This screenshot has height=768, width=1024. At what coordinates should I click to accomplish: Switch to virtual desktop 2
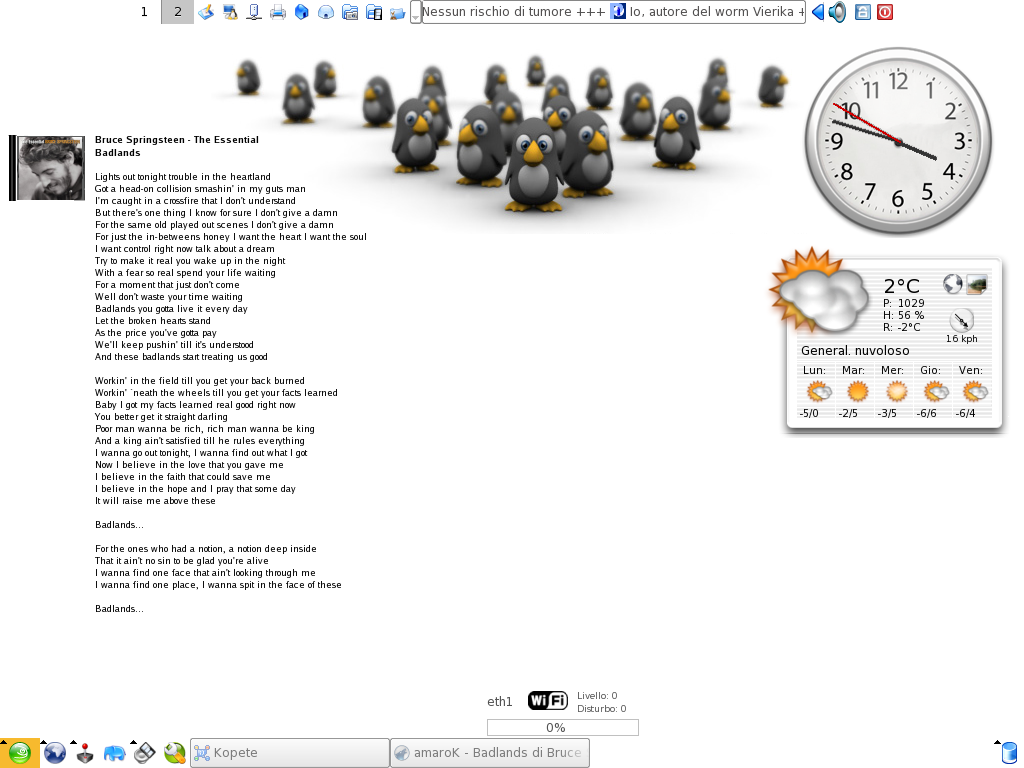pyautogui.click(x=178, y=12)
